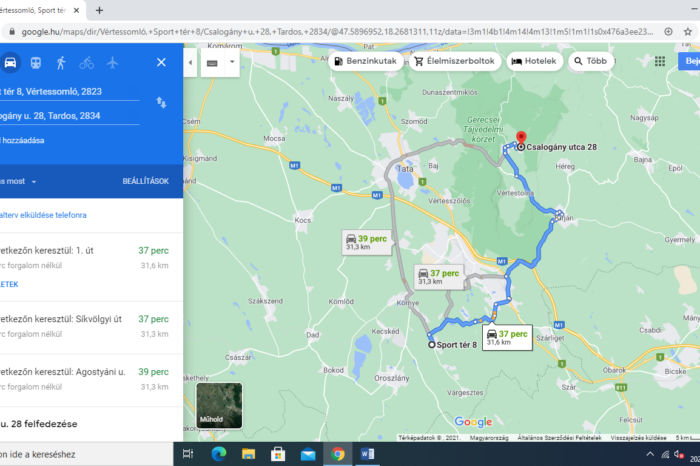Click the add-to-desktop install icon in address bar

668,32
